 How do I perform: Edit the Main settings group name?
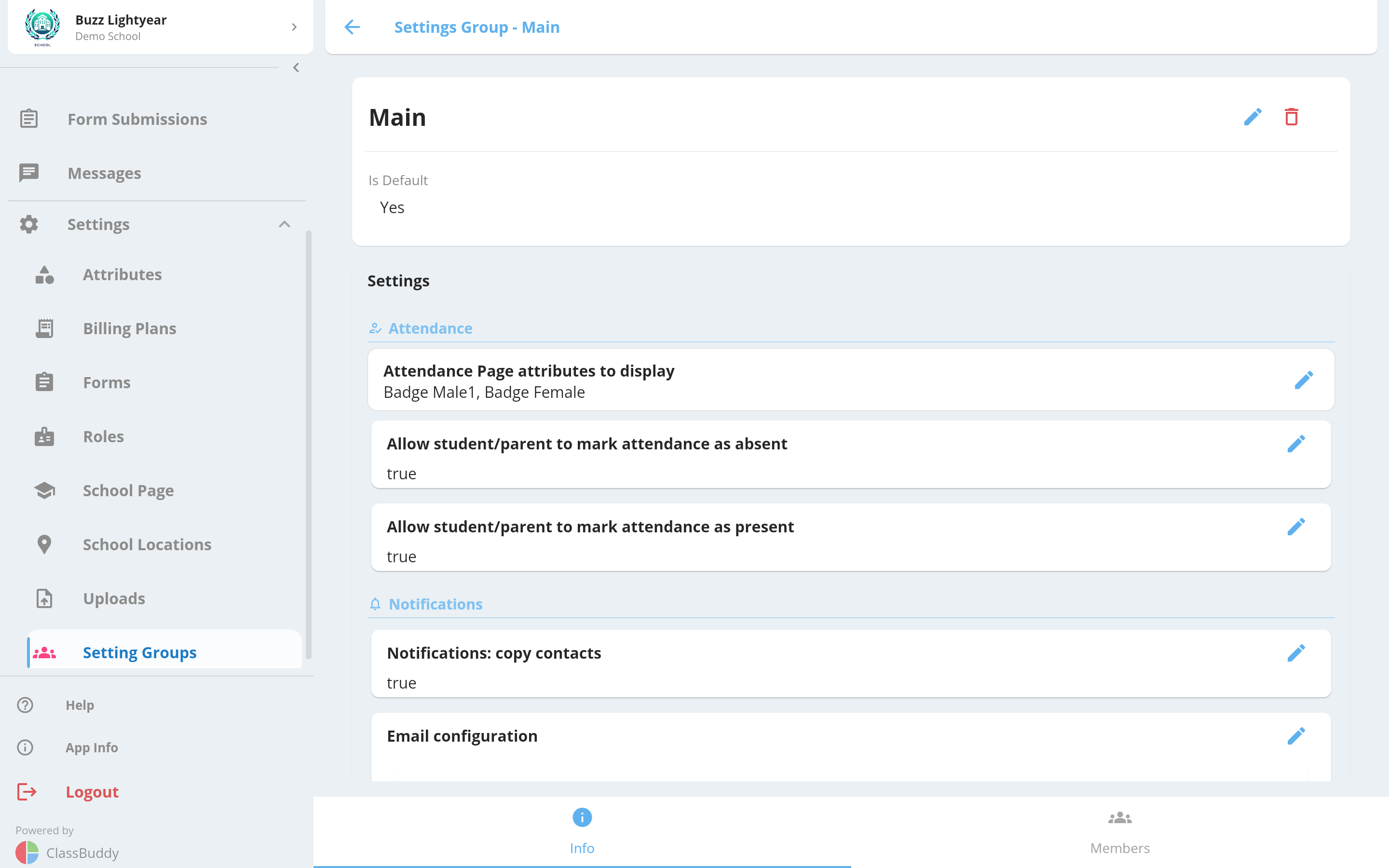pos(1253,117)
